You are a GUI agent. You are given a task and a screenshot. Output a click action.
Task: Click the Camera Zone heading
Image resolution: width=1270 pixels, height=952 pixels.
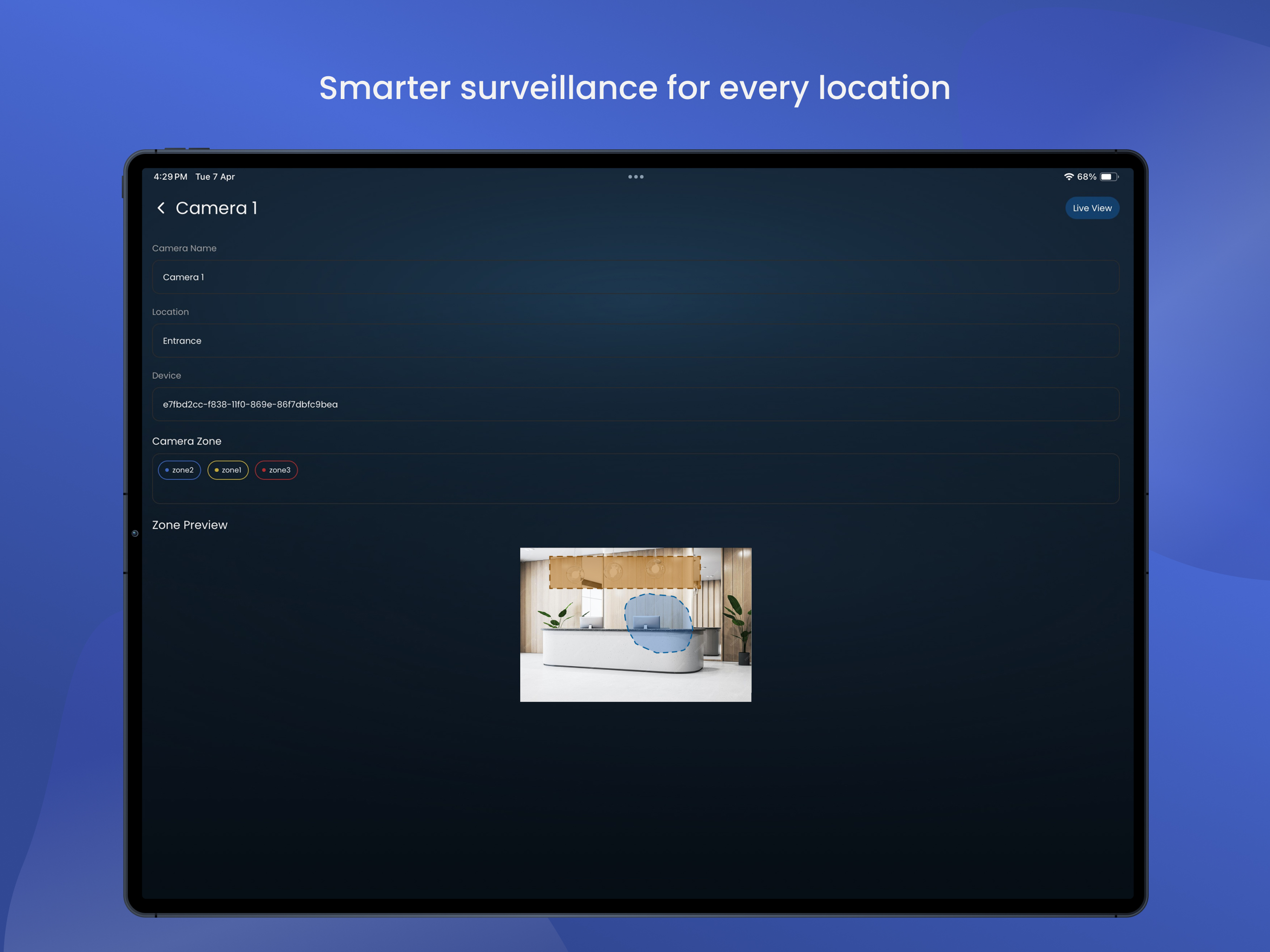tap(186, 441)
